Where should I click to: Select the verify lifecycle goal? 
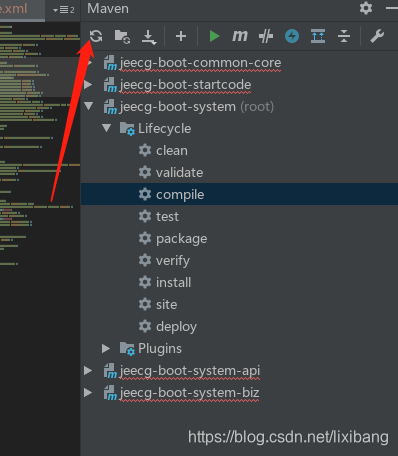tap(173, 261)
